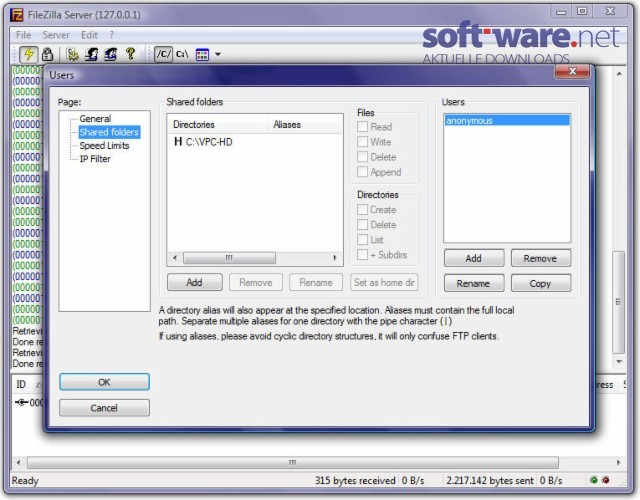Screen dimensions: 640x500
Task: Click main window log vertical scrollbar thumb
Action: (x=619, y=302)
